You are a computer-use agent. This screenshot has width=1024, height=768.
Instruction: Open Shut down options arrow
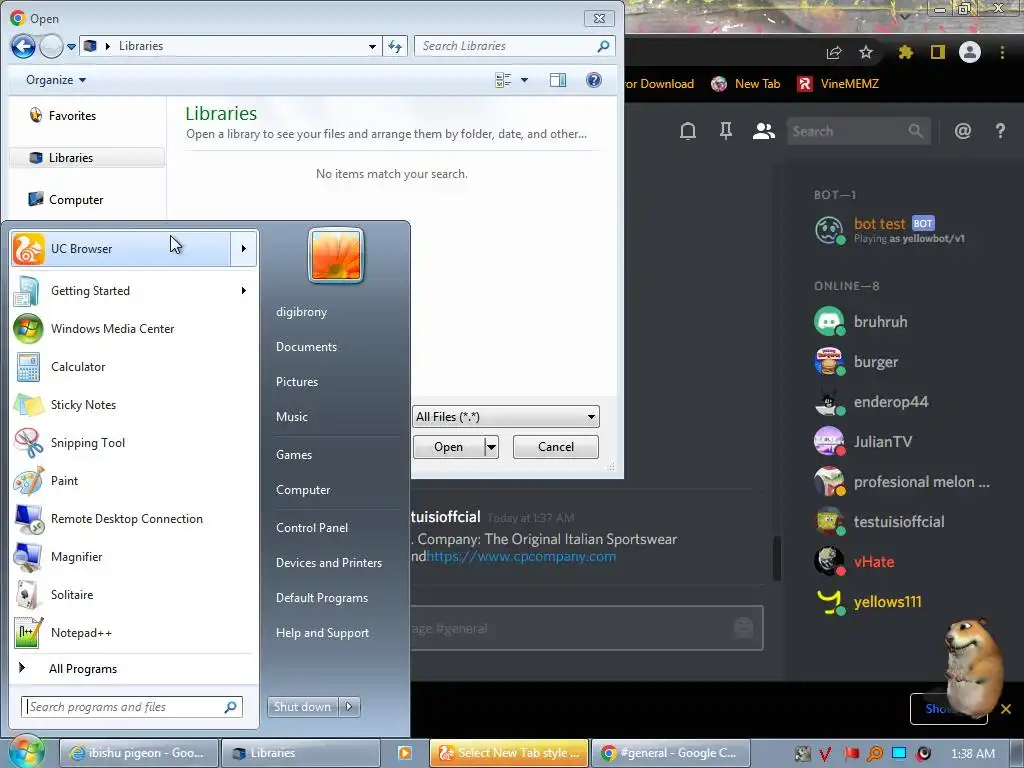(x=349, y=707)
